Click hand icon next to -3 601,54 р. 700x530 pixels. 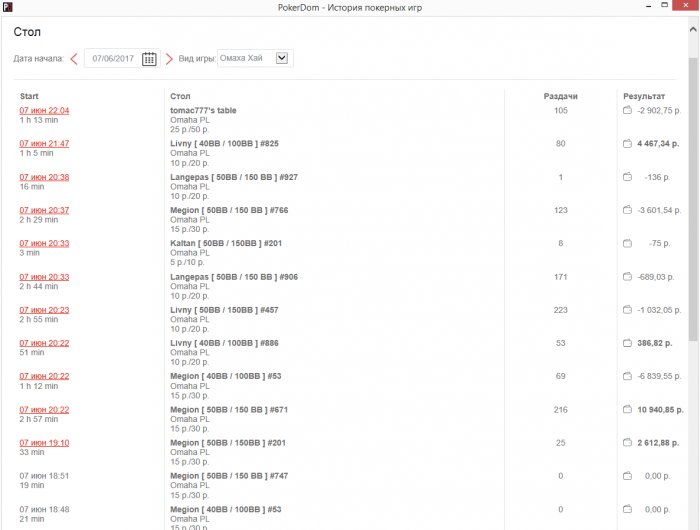coord(627,209)
